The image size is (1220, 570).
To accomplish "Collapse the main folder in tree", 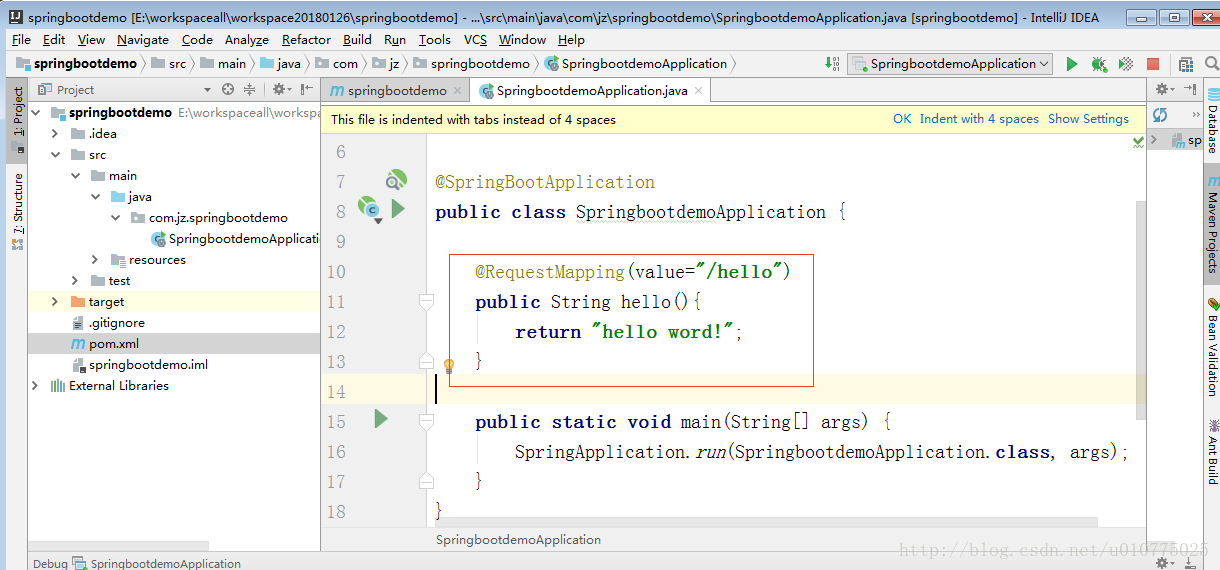I will 76,176.
